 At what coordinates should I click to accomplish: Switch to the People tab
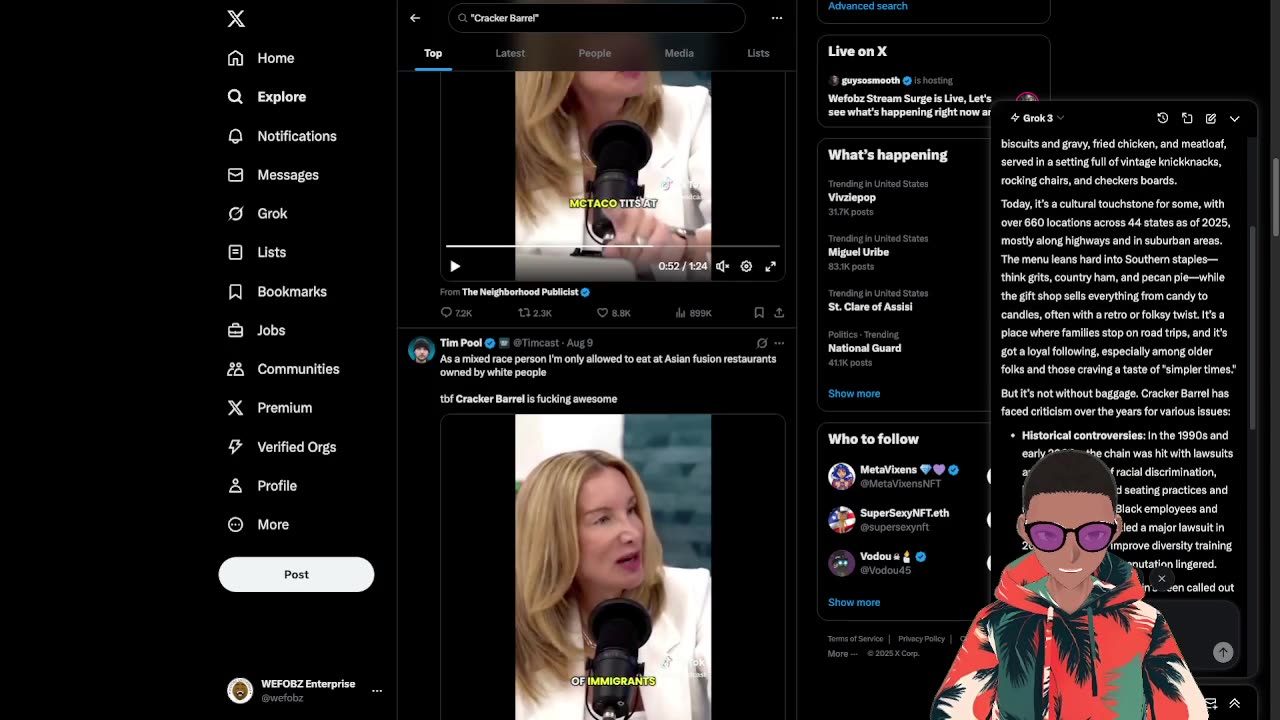coord(595,53)
